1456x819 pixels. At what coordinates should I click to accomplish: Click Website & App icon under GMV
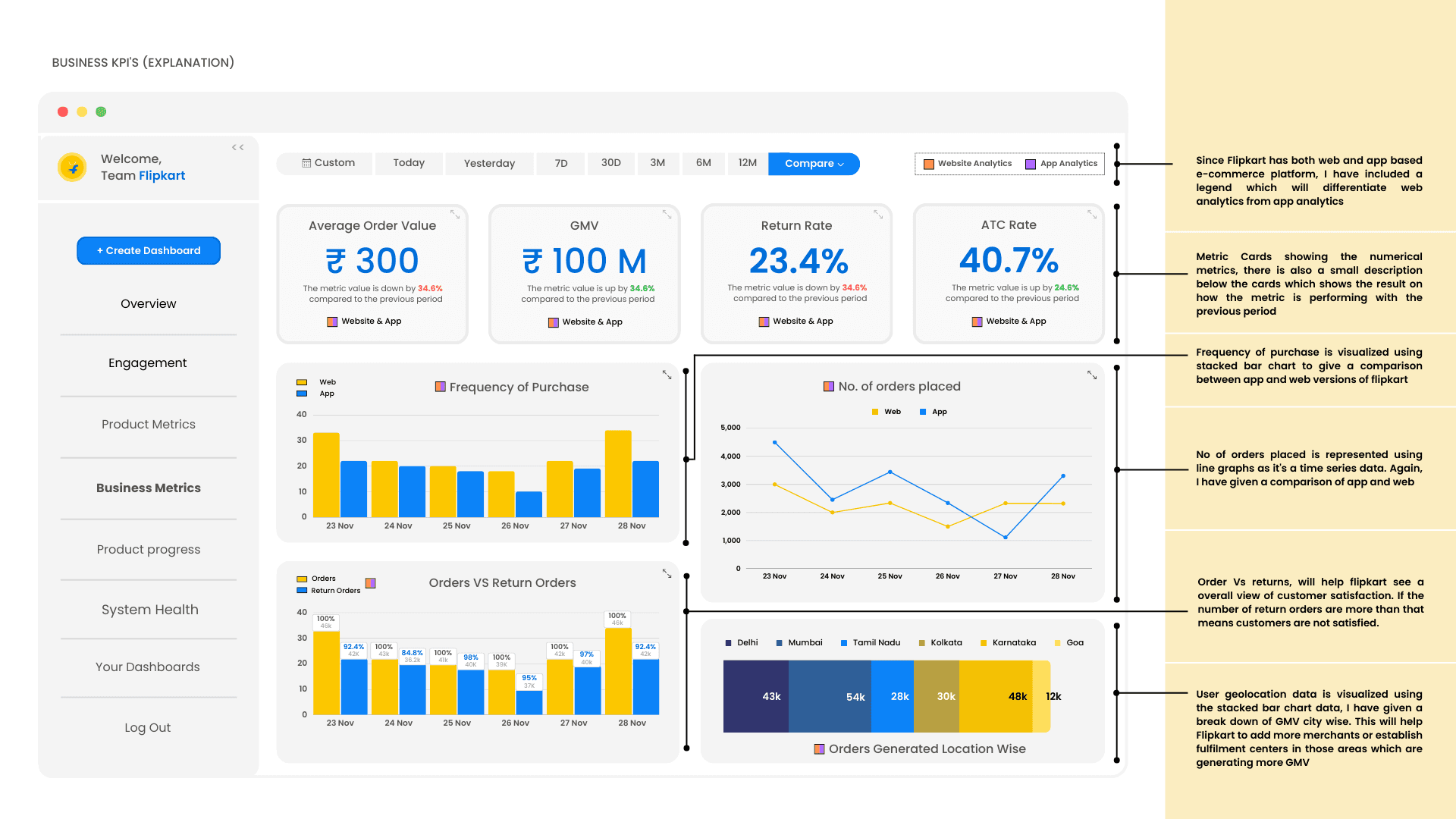(554, 322)
